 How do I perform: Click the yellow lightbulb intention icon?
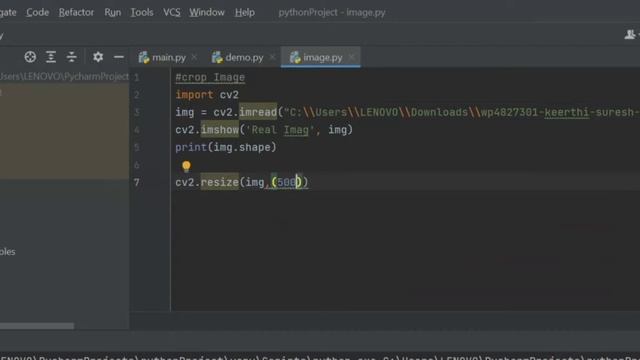click(x=186, y=166)
